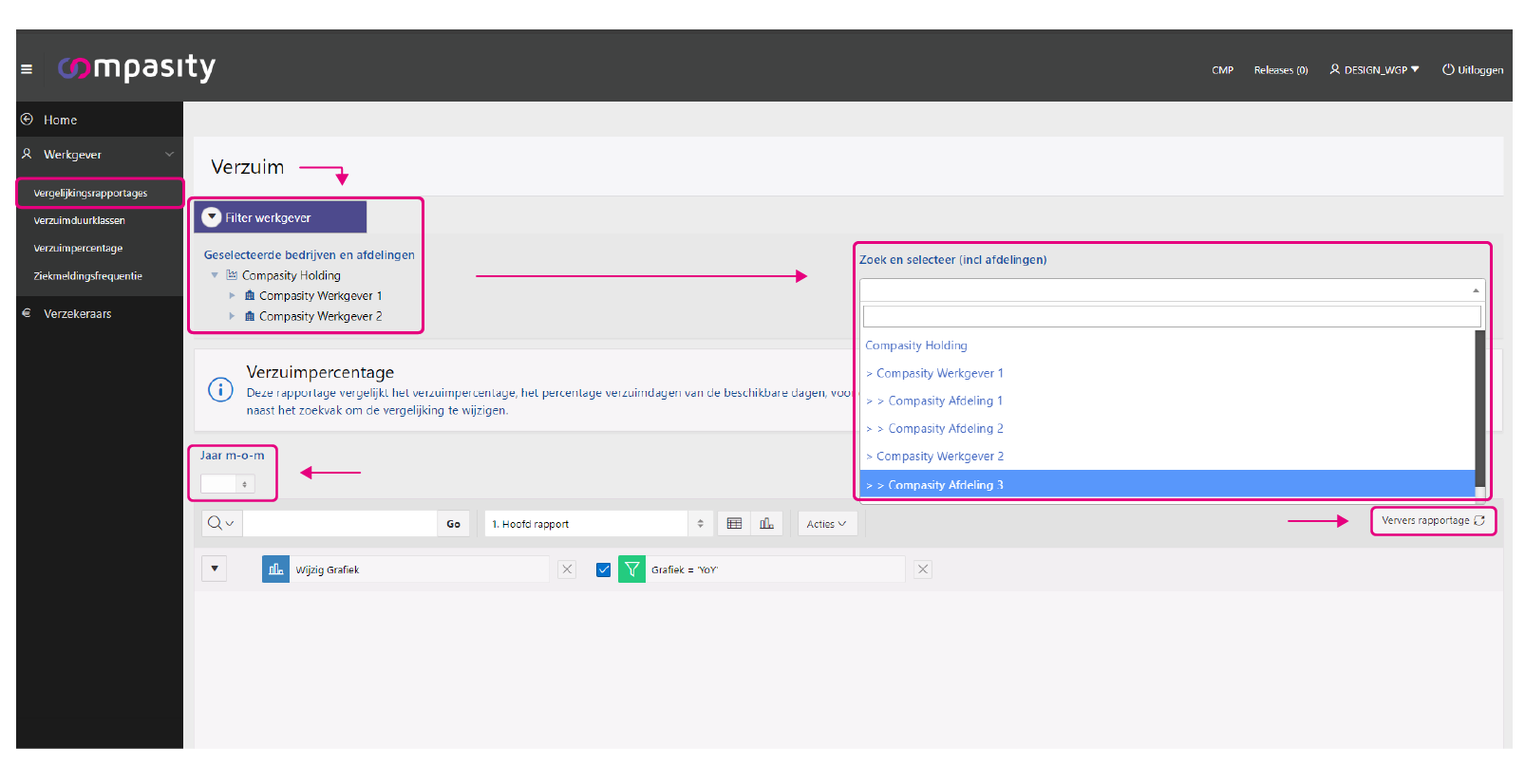1525x784 pixels.
Task: Toggle the Grafiek = 'YoY' filter checkbox
Action: [x=603, y=569]
